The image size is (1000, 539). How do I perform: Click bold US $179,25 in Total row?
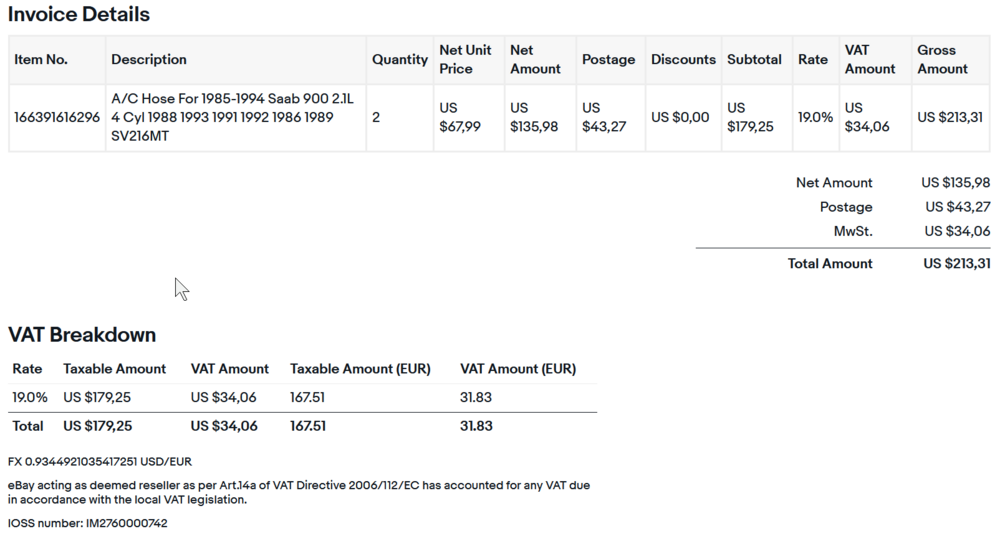98,426
